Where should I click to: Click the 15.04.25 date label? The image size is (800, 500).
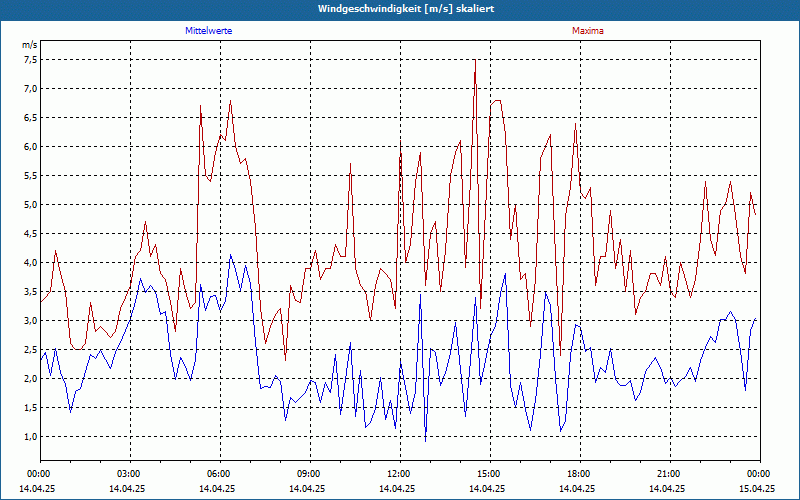757,488
